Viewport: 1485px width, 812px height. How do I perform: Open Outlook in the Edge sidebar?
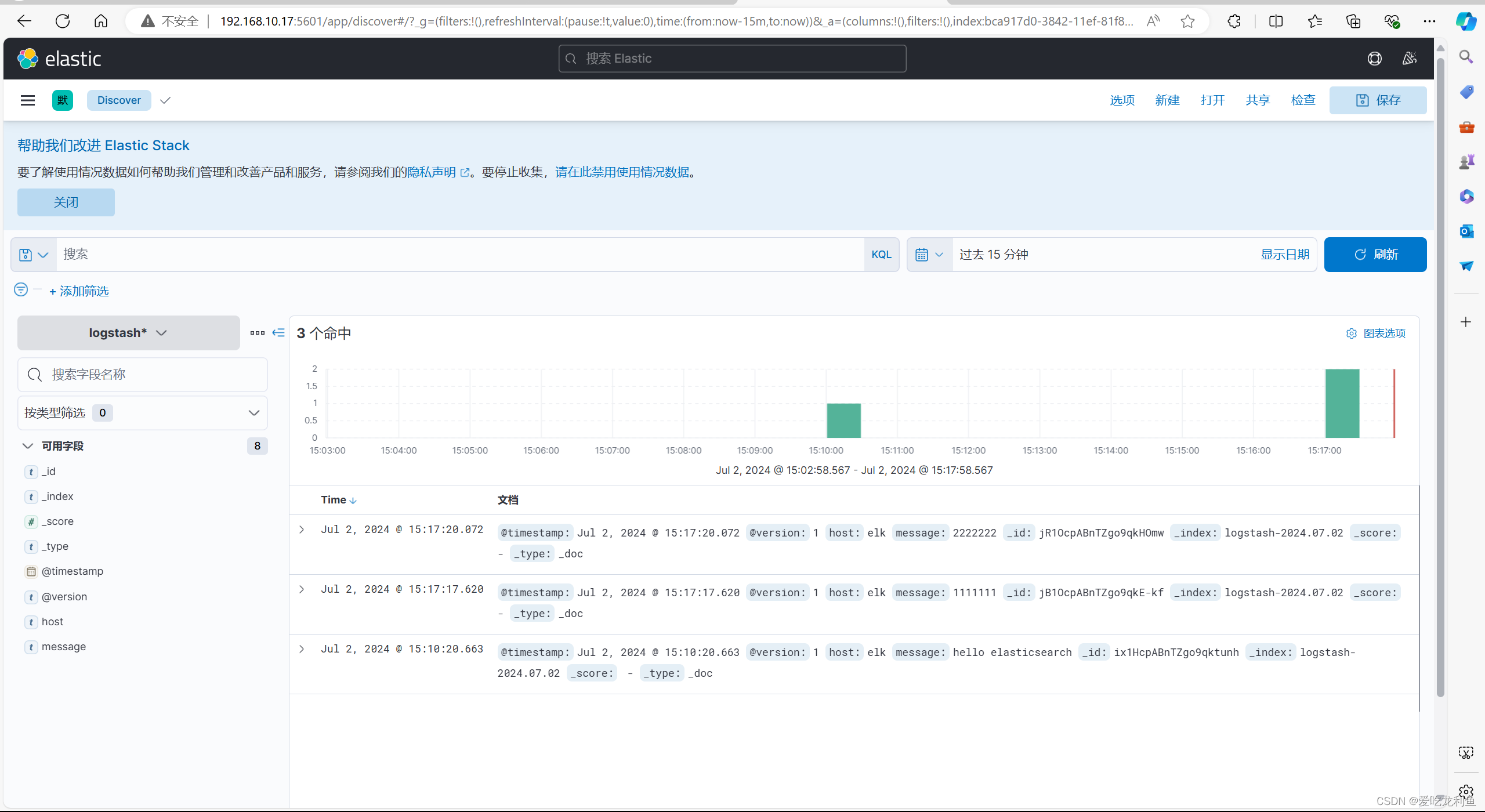pyautogui.click(x=1466, y=231)
